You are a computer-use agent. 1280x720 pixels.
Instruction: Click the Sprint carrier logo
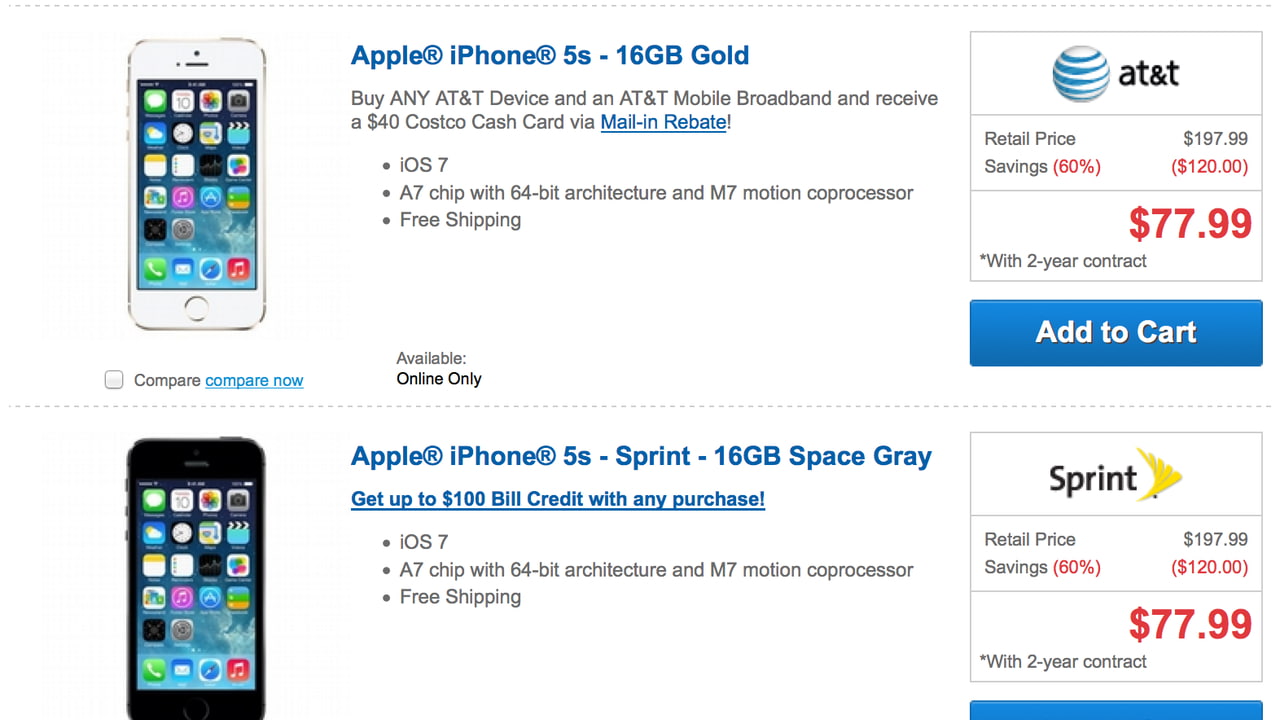point(1115,475)
